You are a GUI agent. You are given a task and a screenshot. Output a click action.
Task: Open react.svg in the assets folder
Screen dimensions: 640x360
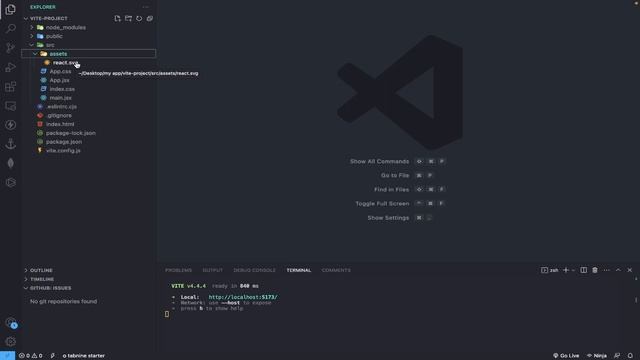[x=65, y=62]
